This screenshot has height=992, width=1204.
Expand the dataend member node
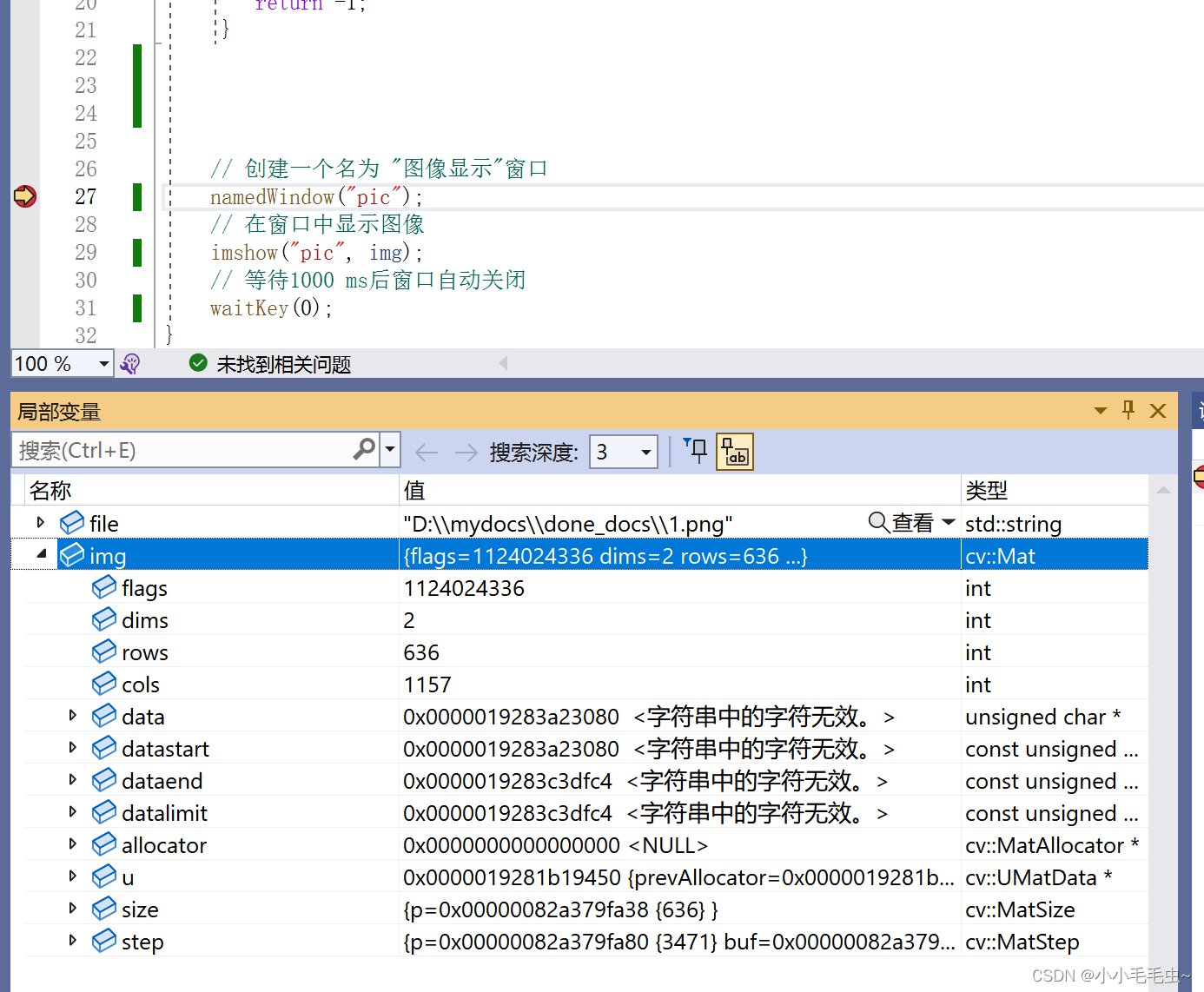coord(73,780)
